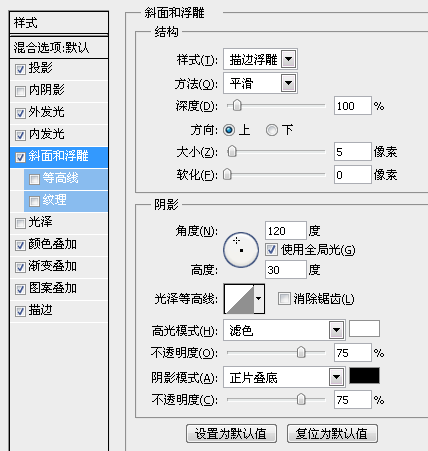Click the 大小 value field
Viewport: 428px width, 451px height.
click(353, 152)
